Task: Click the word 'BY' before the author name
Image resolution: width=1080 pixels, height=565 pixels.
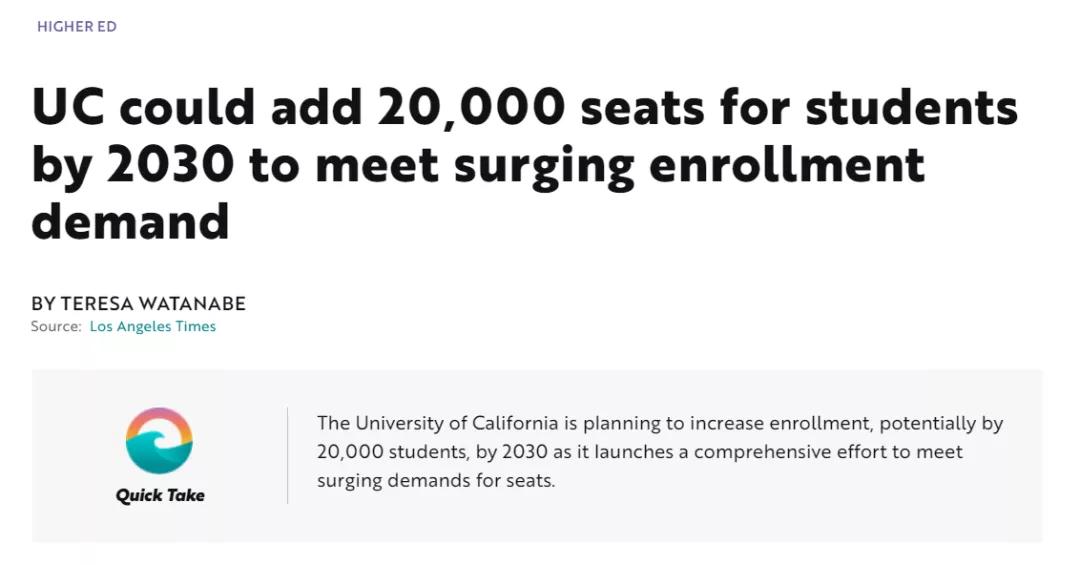Action: 43,303
